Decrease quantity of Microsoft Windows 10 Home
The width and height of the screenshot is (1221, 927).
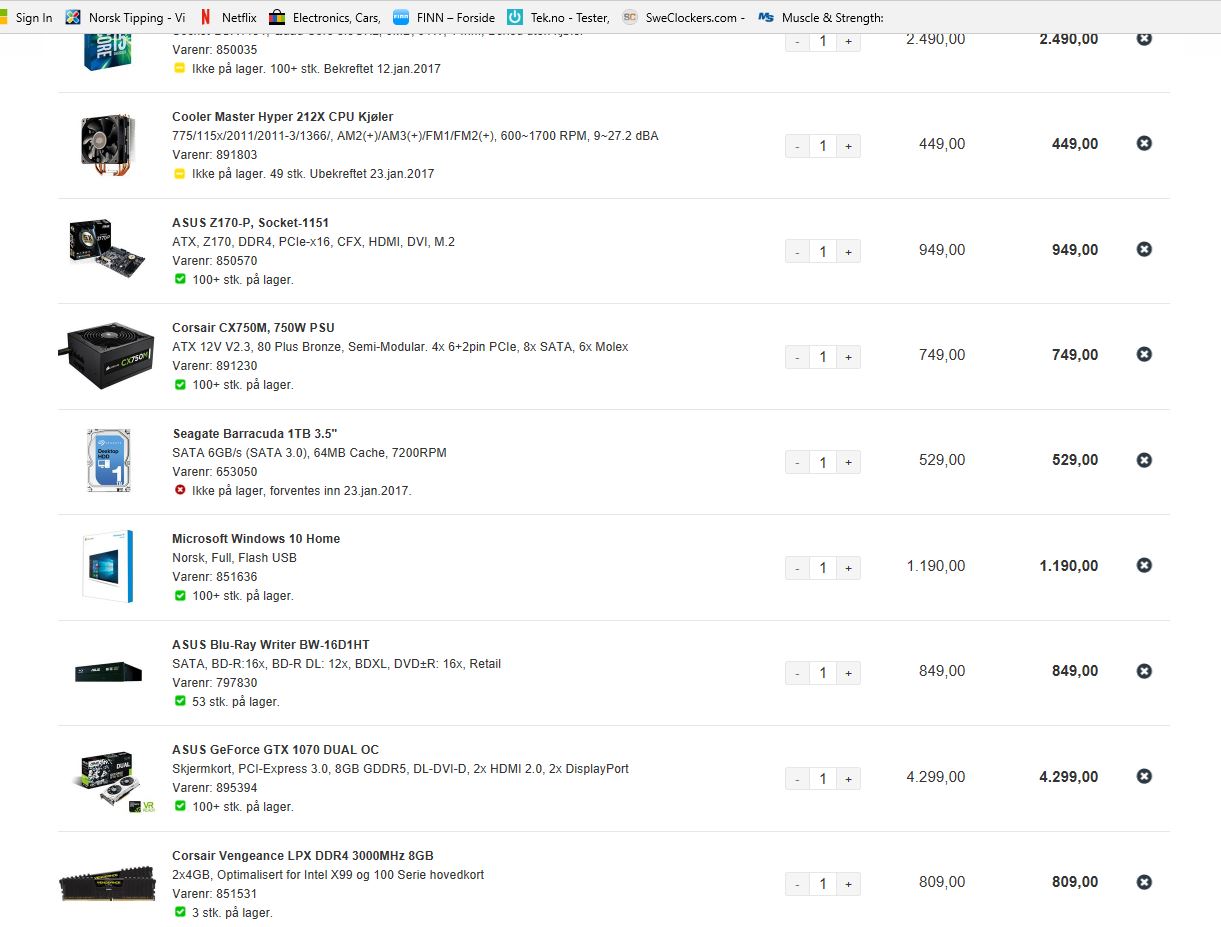(x=797, y=568)
